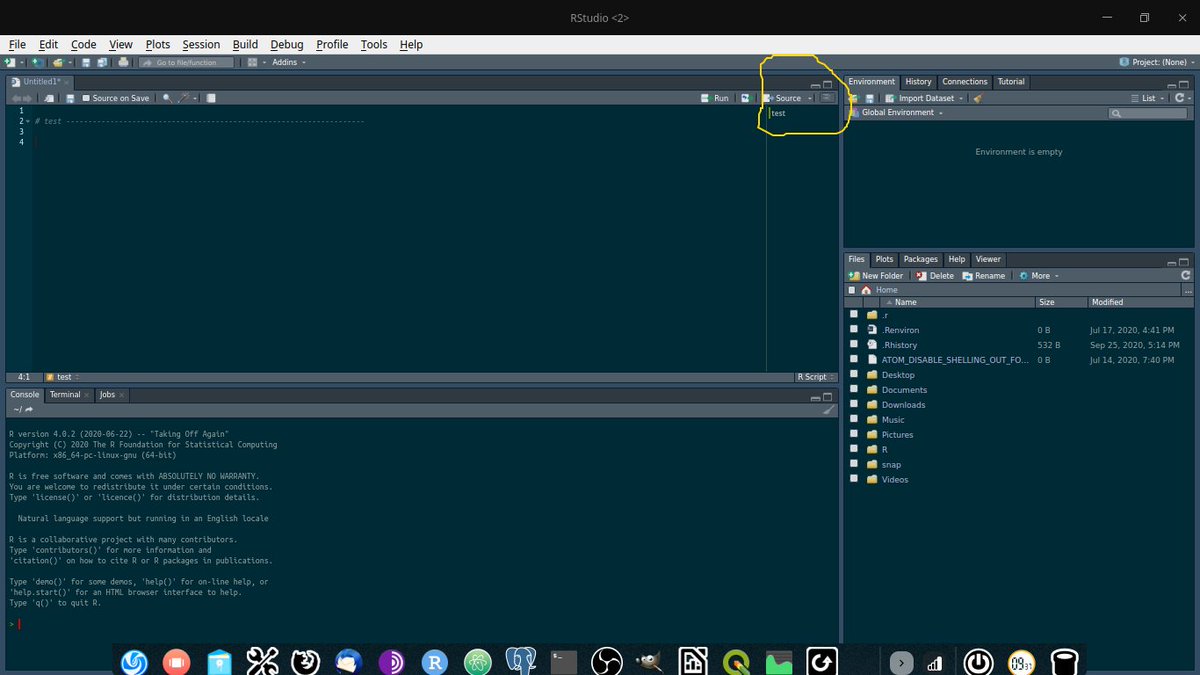
Task: Toggle the Source on Save checkbox
Action: (x=86, y=98)
